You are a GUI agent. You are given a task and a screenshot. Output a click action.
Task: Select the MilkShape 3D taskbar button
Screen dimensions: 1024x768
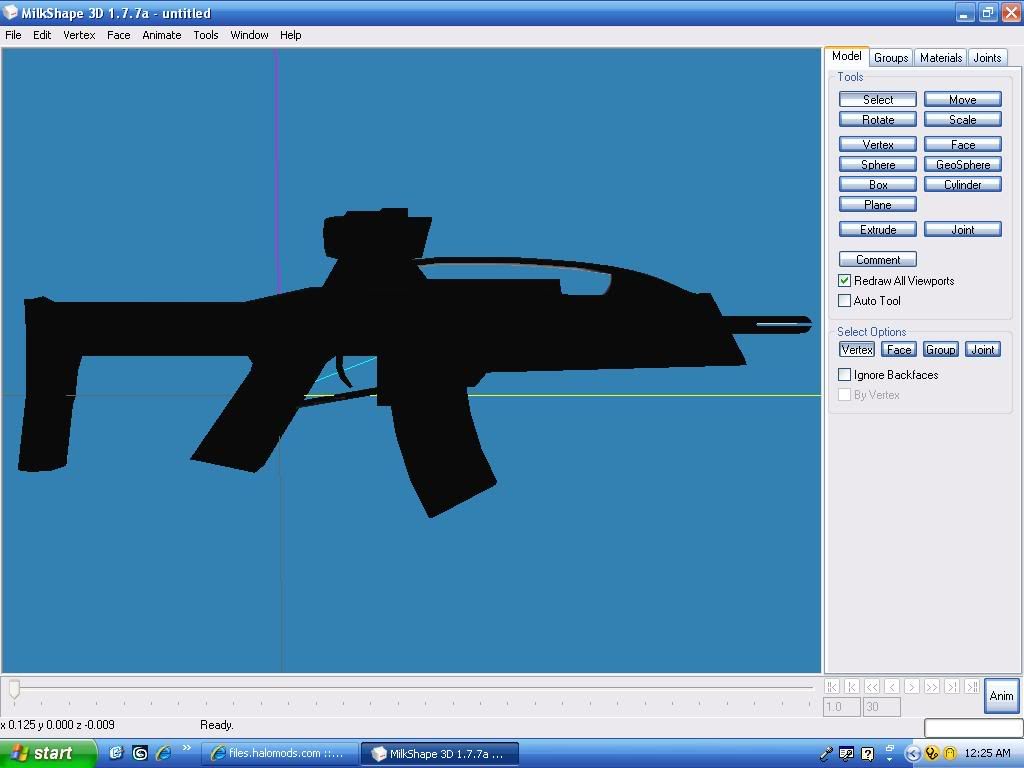tap(440, 753)
